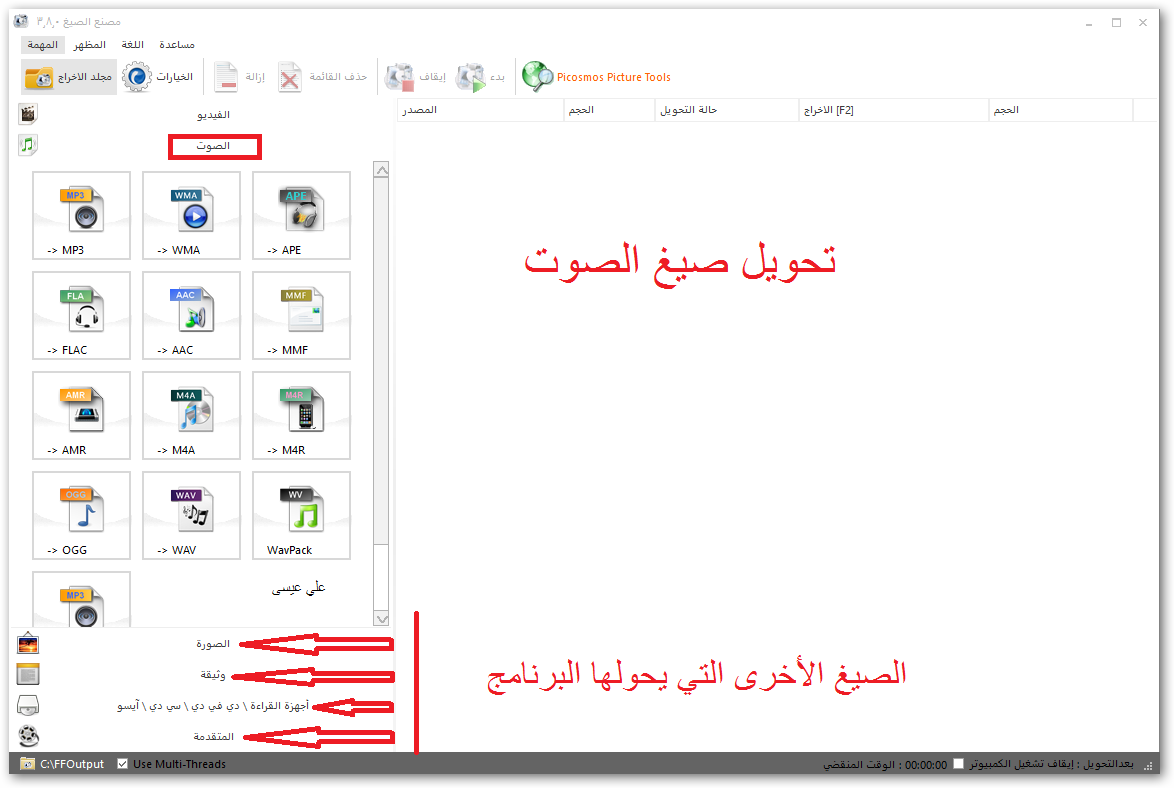Click the APE audio format icon
Viewport: 1174px width, 788px height.
pyautogui.click(x=301, y=215)
